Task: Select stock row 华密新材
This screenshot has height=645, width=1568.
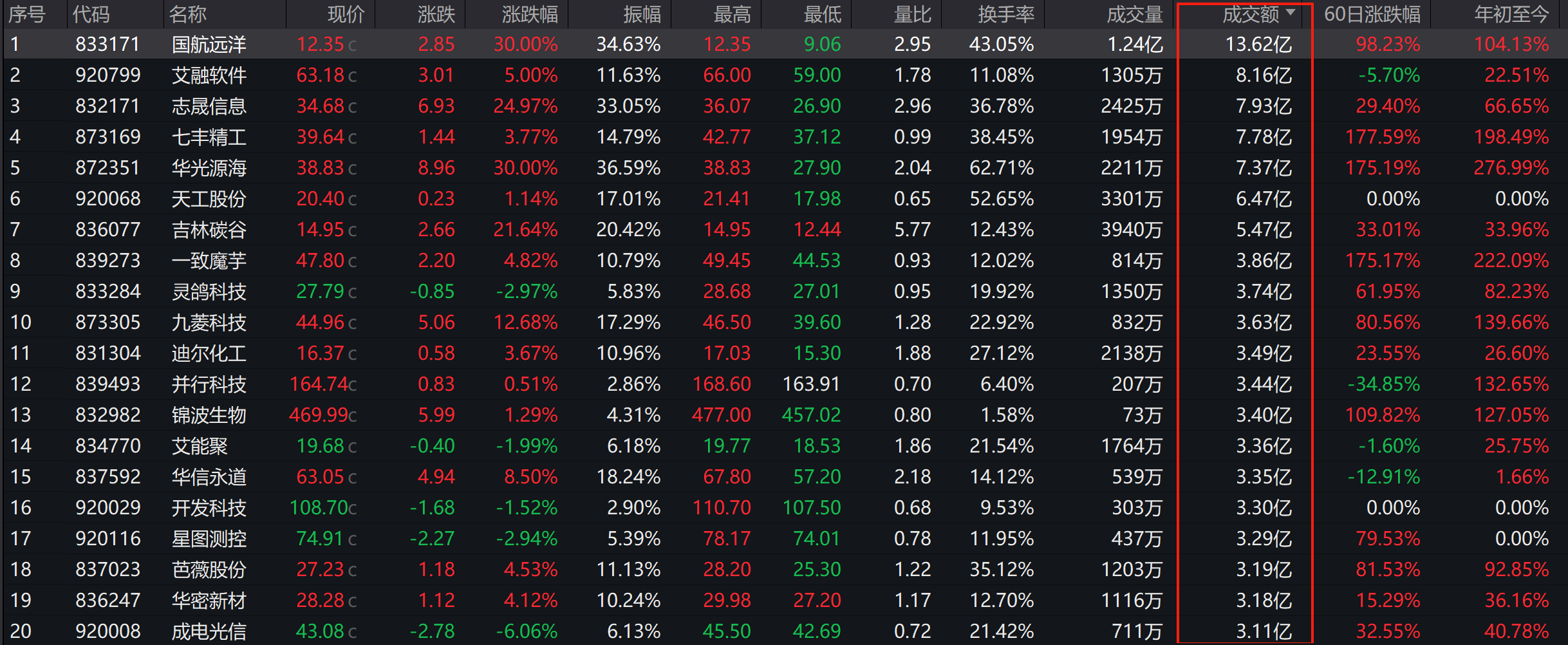Action: [x=784, y=601]
